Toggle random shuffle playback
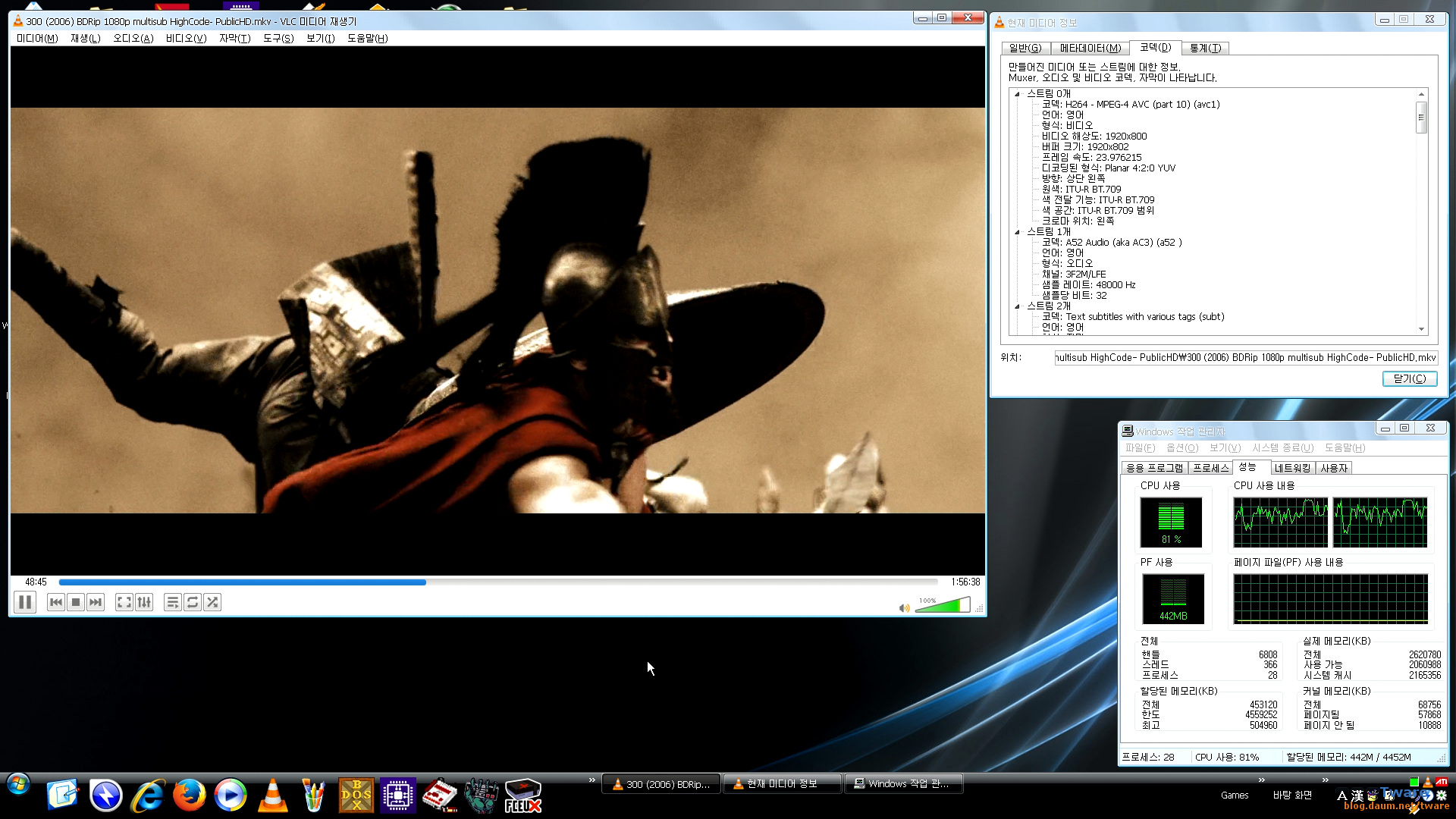 [x=212, y=602]
